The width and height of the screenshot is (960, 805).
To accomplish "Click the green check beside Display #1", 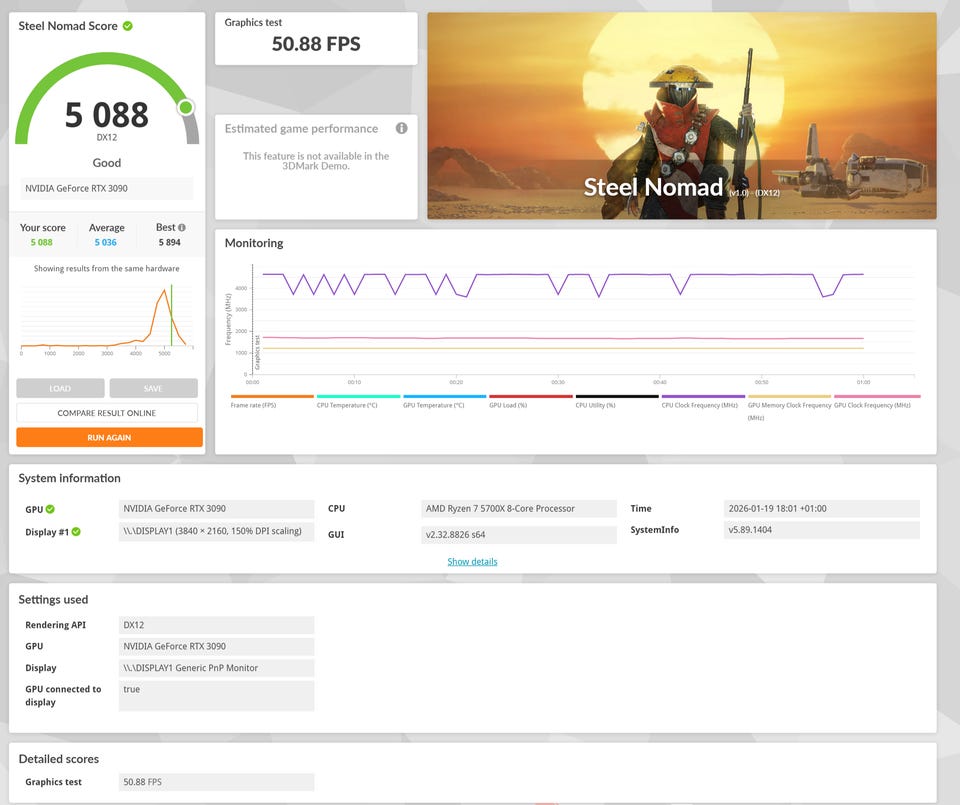I will click(75, 532).
